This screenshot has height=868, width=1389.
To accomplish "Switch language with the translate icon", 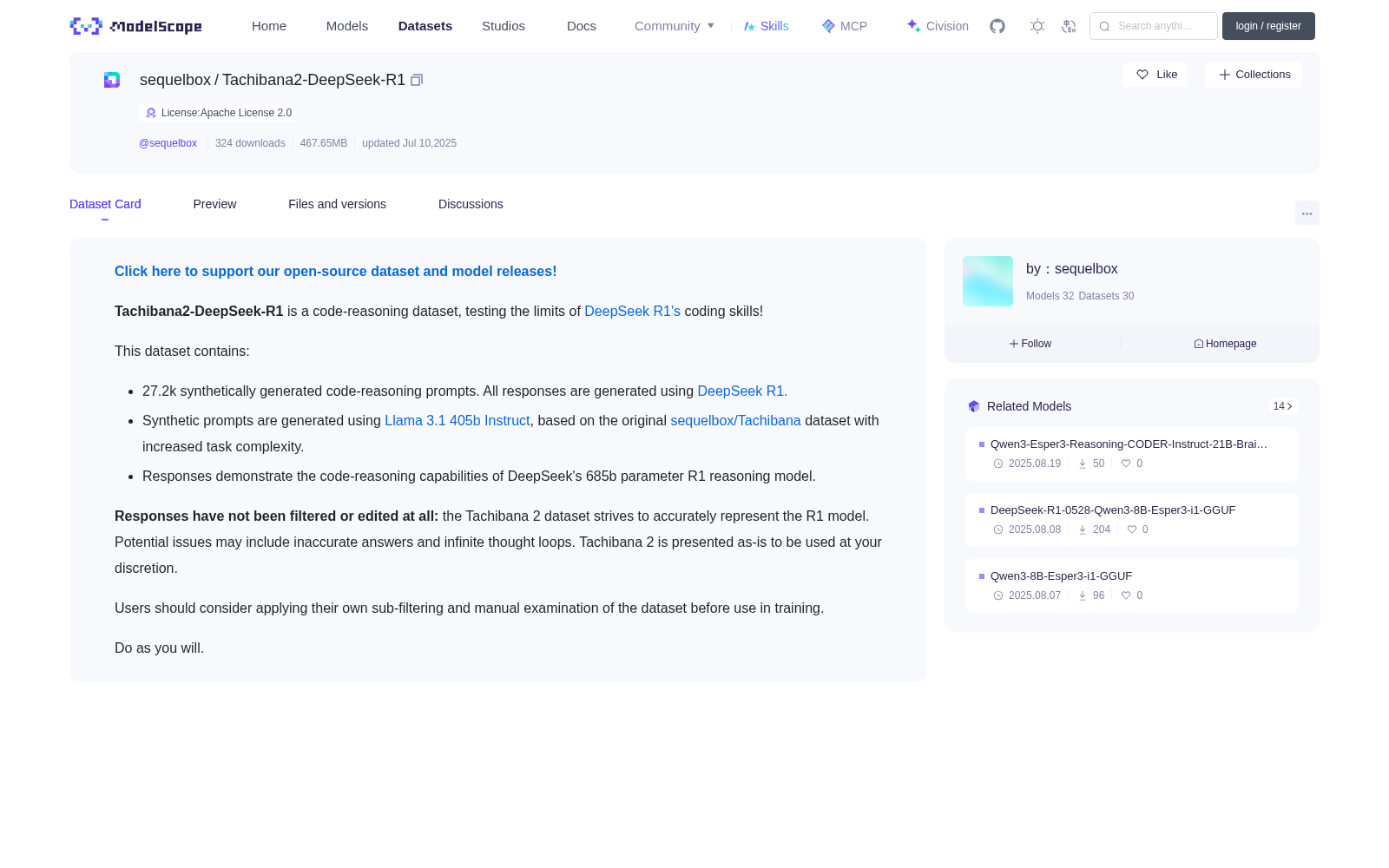I will (1070, 26).
